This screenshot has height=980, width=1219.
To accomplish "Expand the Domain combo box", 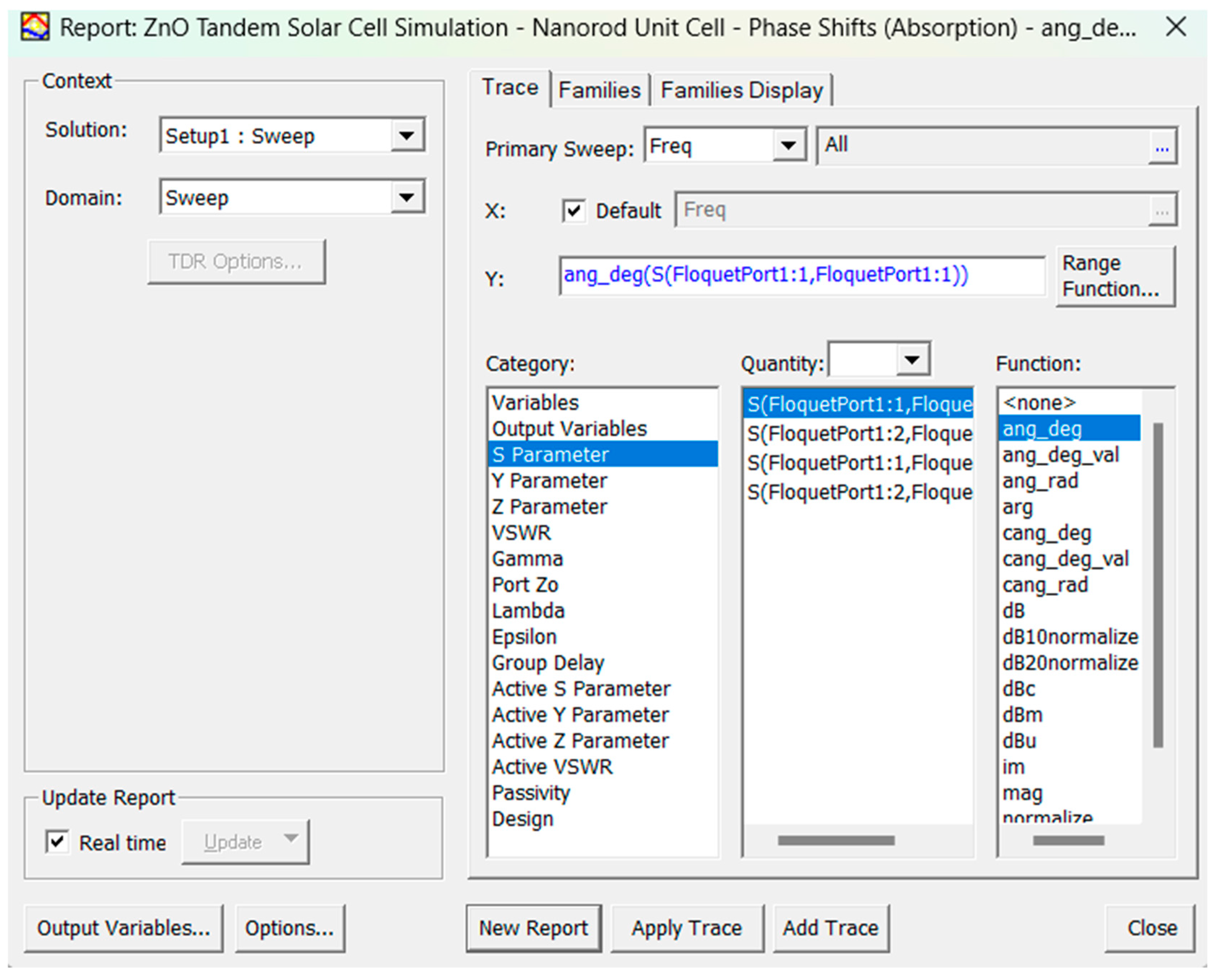I will [x=406, y=198].
